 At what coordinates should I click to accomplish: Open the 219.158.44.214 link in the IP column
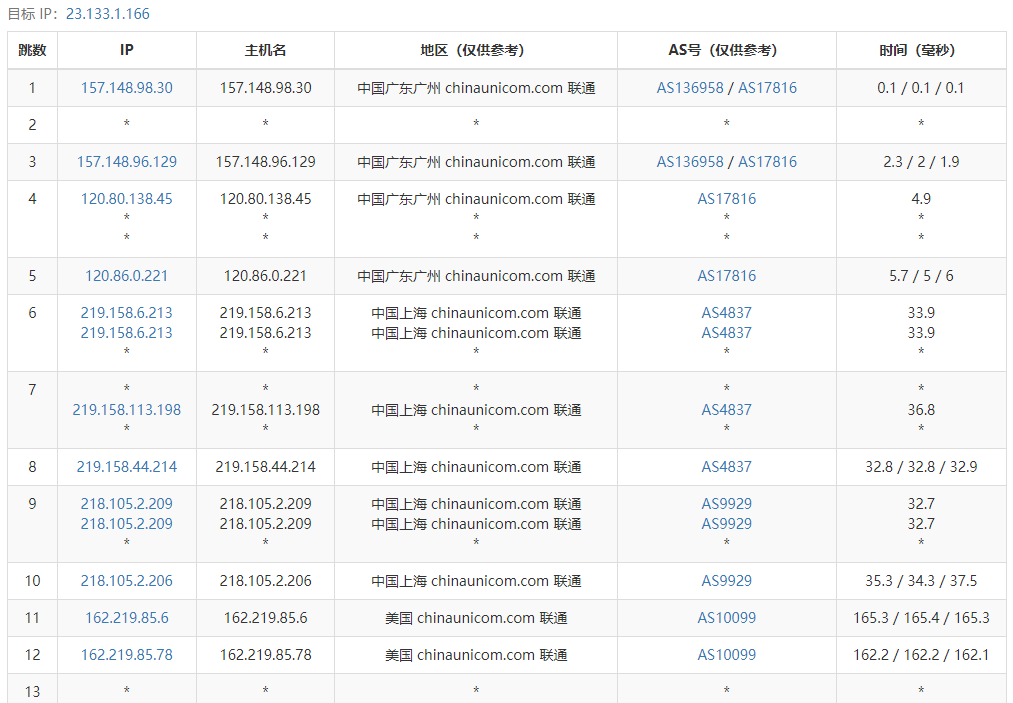pyautogui.click(x=127, y=467)
